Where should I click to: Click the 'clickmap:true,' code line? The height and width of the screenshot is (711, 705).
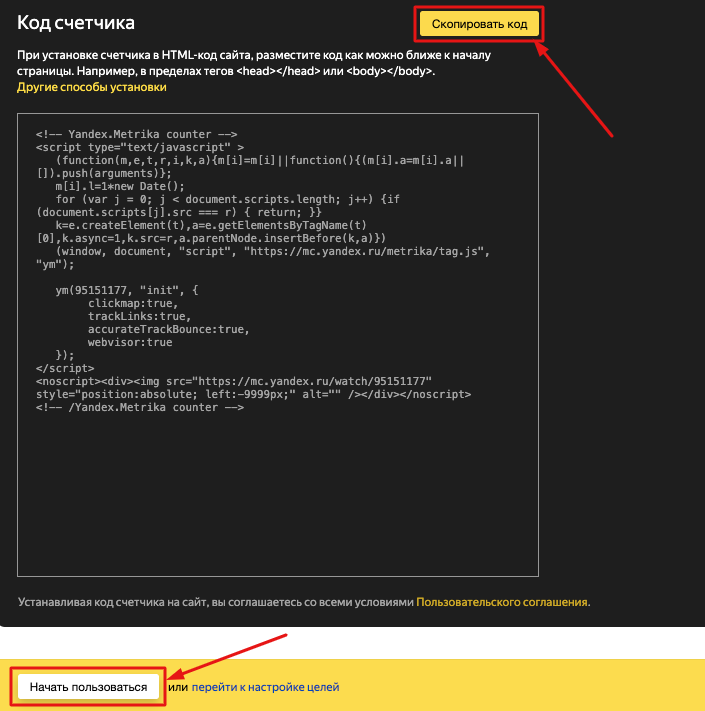[x=133, y=303]
